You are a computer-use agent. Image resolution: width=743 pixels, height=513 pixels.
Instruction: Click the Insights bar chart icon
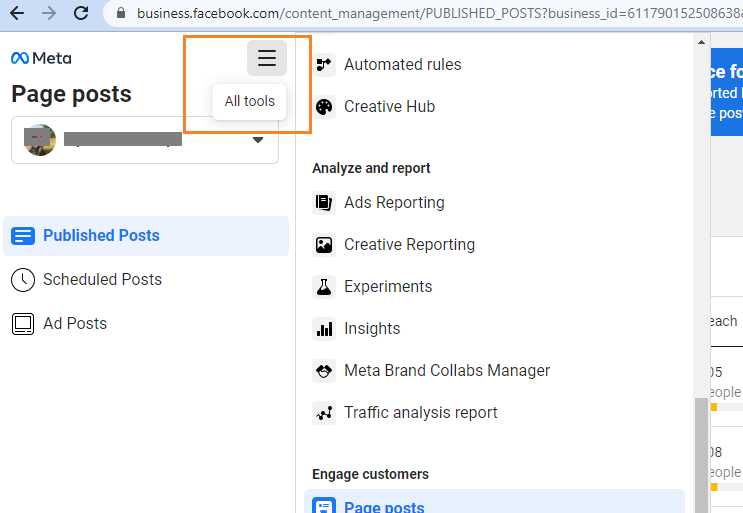coord(324,329)
